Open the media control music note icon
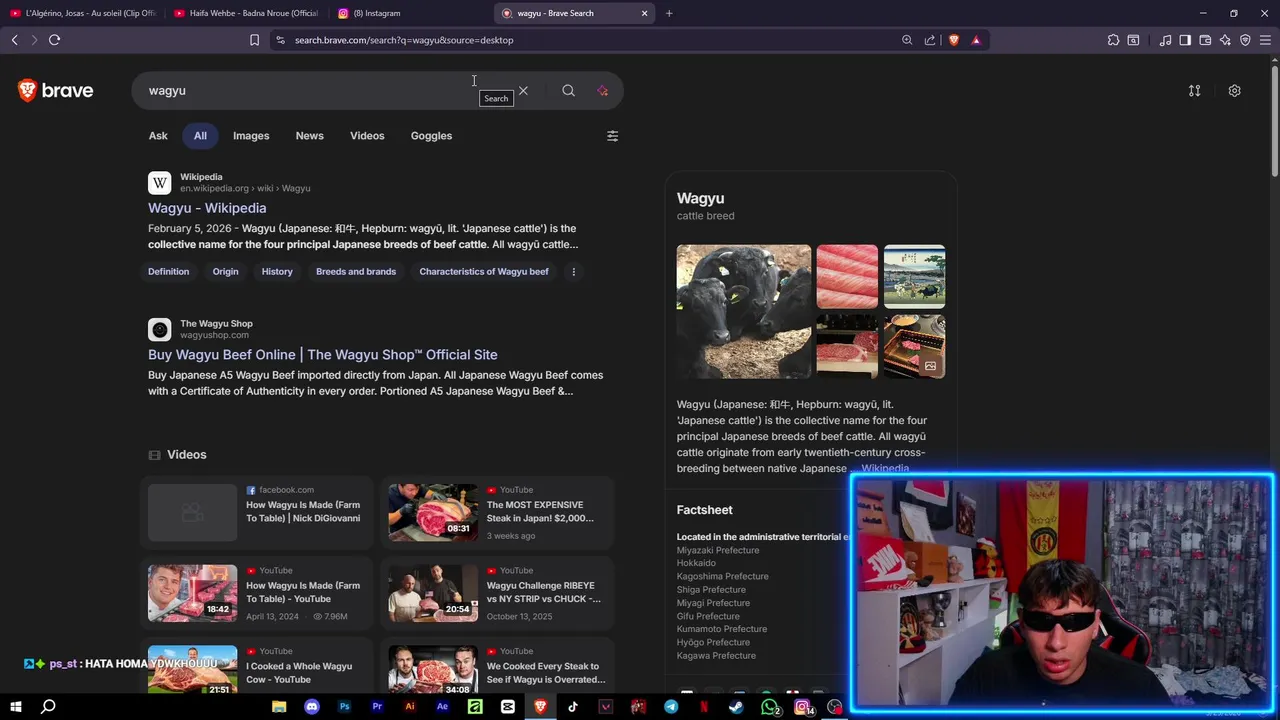 pyautogui.click(x=1165, y=40)
